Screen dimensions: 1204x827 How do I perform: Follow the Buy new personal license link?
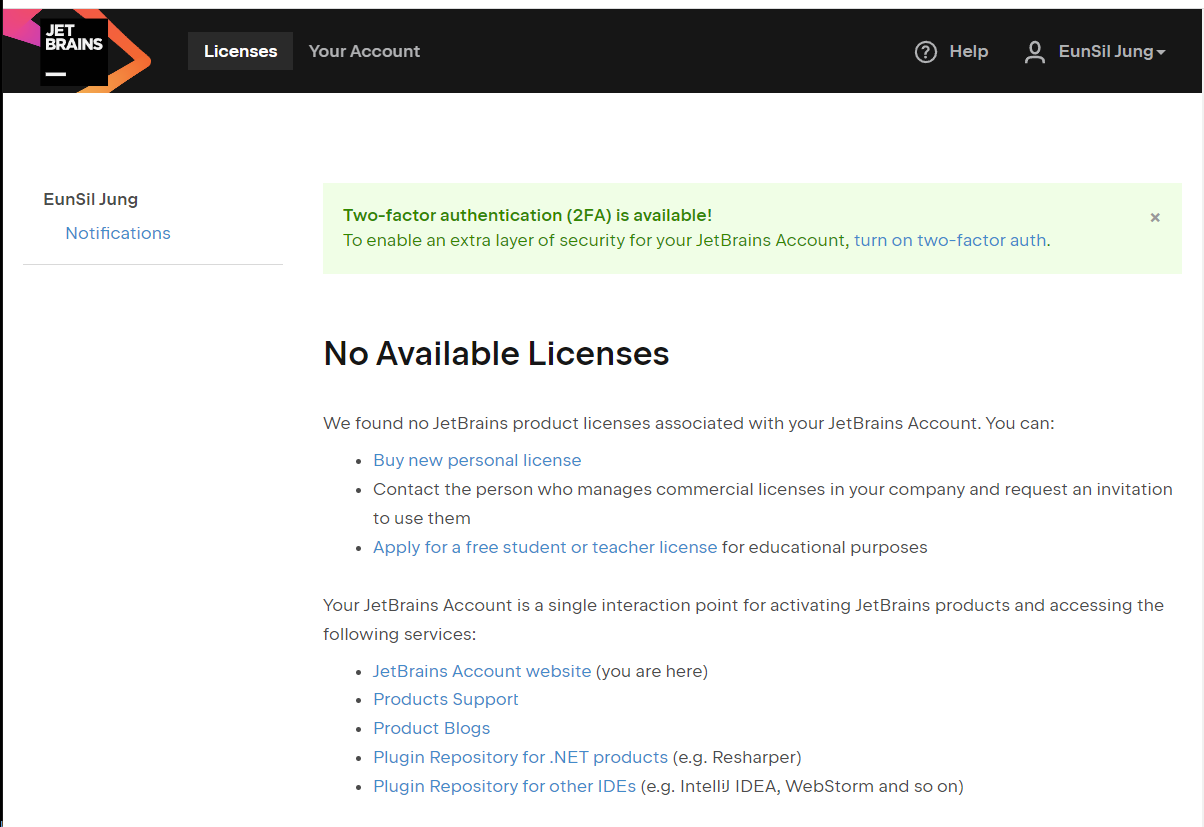(477, 460)
